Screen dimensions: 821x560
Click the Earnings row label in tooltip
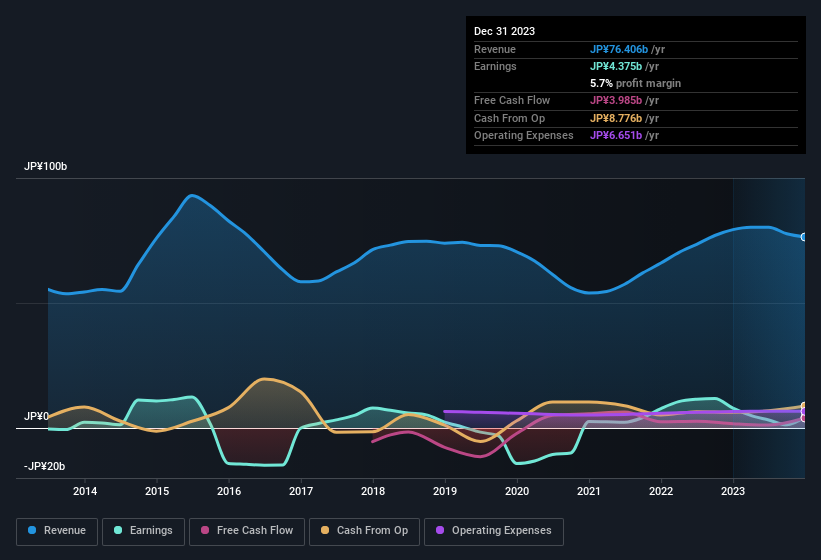495,66
